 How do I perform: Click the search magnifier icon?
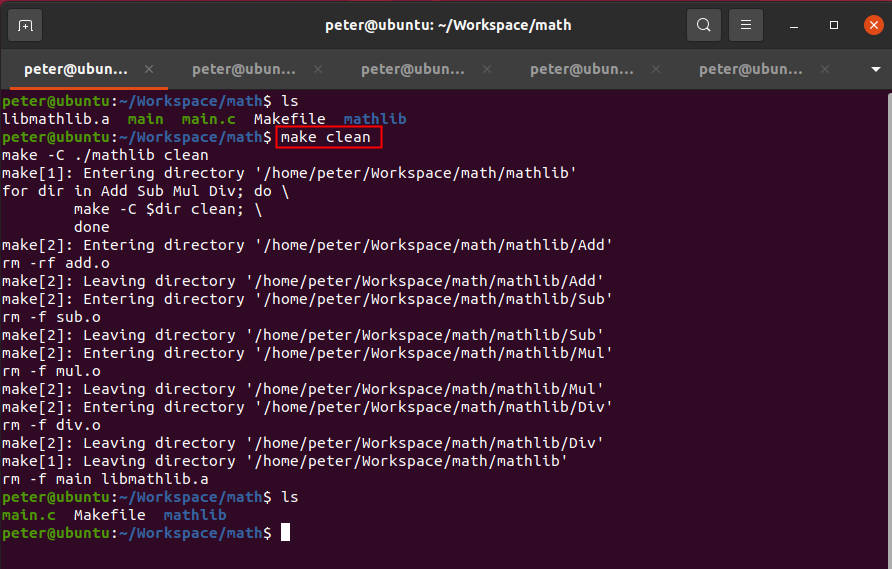704,25
